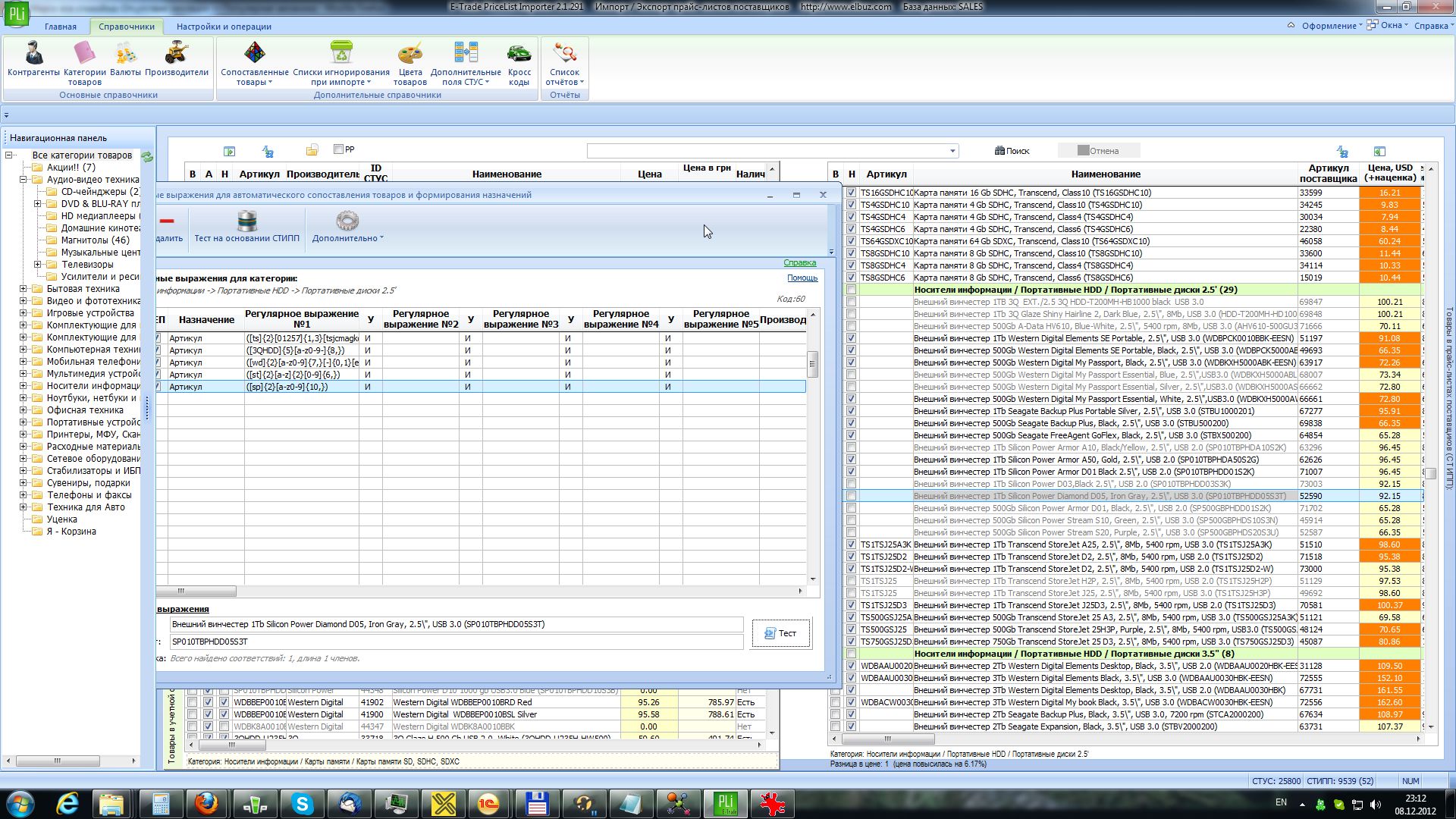
Task: Open Firefox from the taskbar
Action: click(x=206, y=803)
